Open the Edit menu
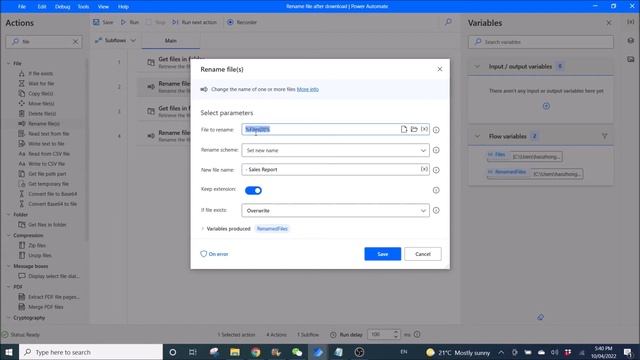The height and width of the screenshot is (360, 640). coord(42,7)
